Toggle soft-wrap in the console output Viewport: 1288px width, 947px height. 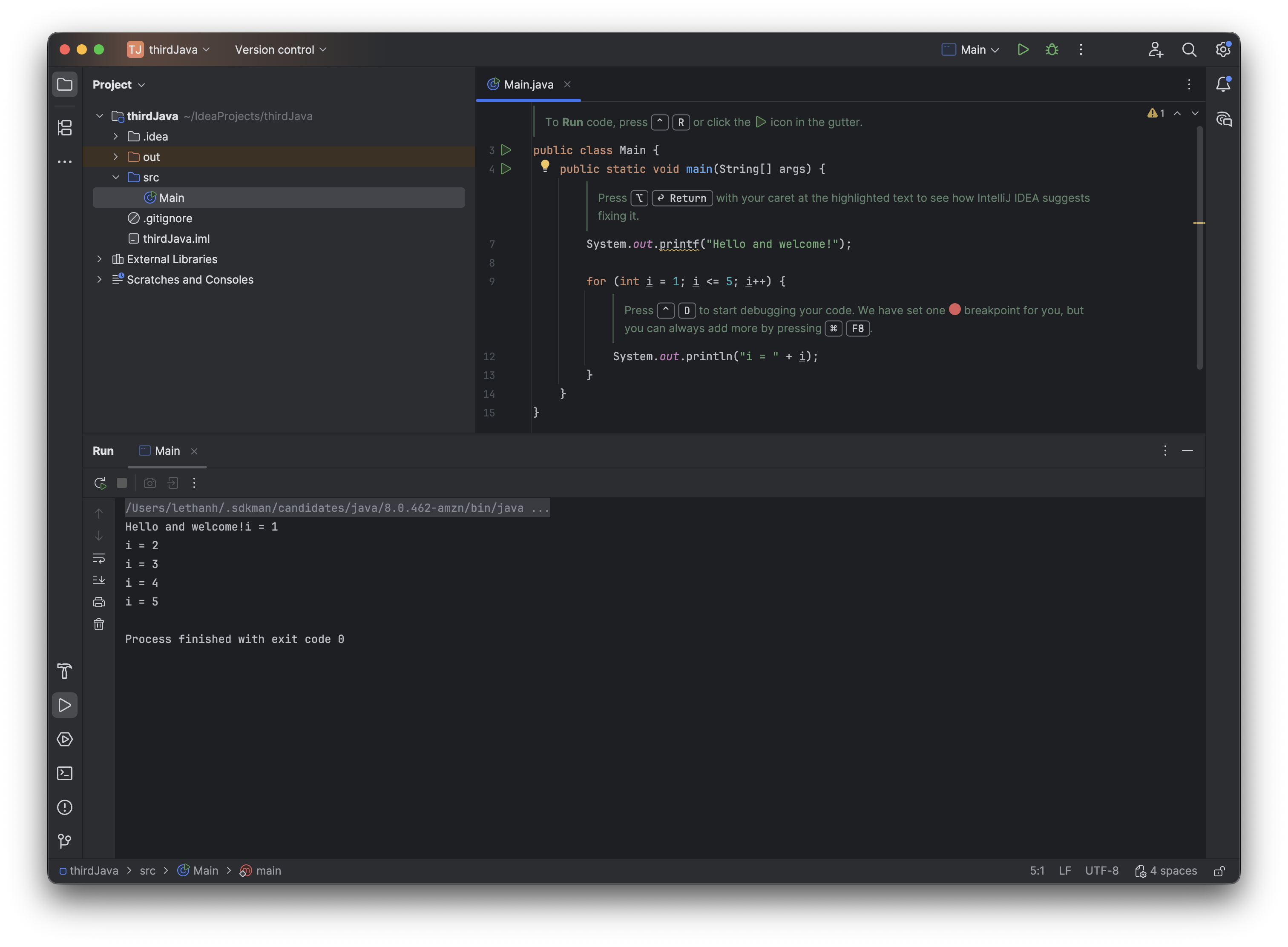pyautogui.click(x=99, y=558)
